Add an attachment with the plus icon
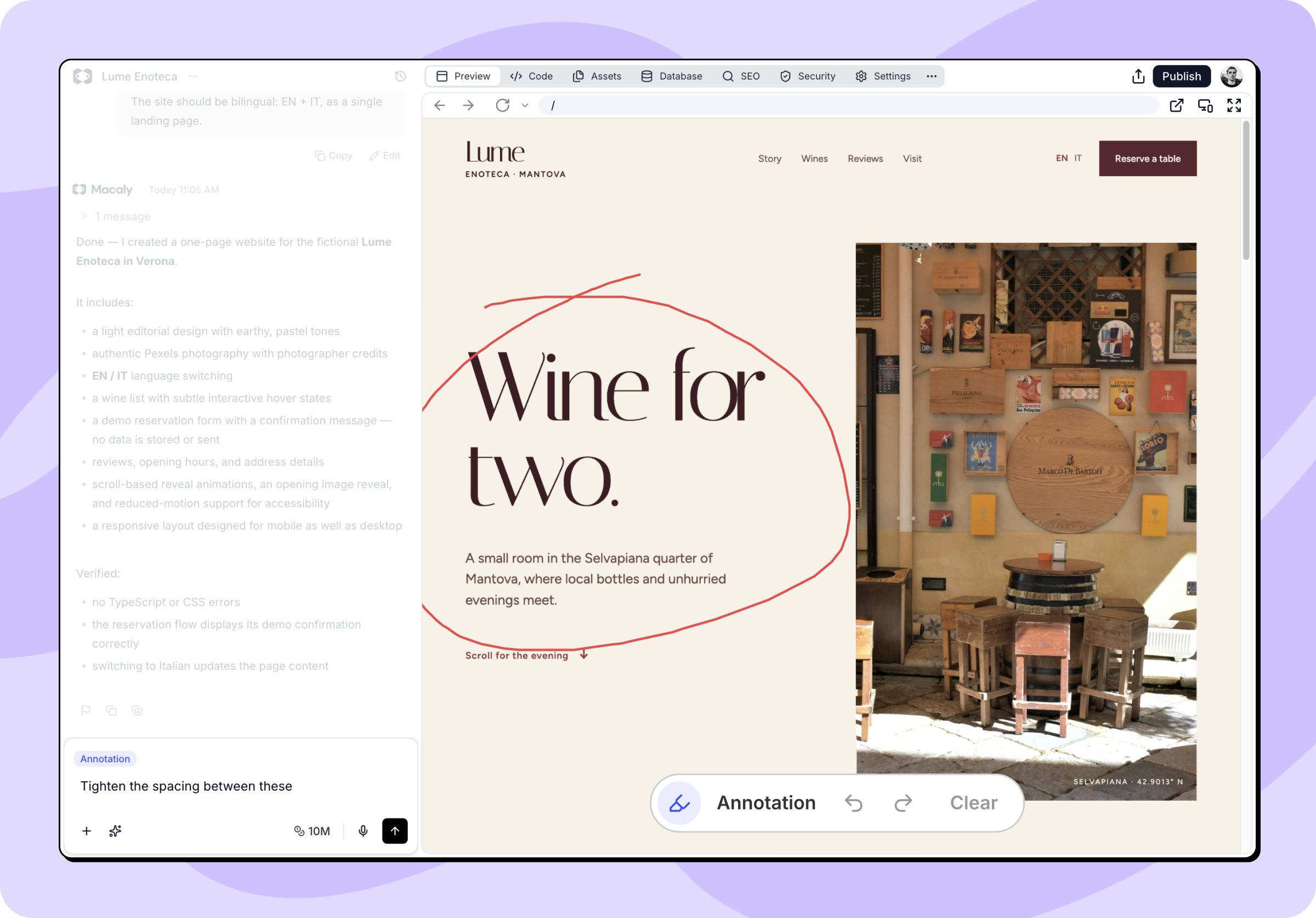The image size is (1316, 918). pyautogui.click(x=87, y=831)
